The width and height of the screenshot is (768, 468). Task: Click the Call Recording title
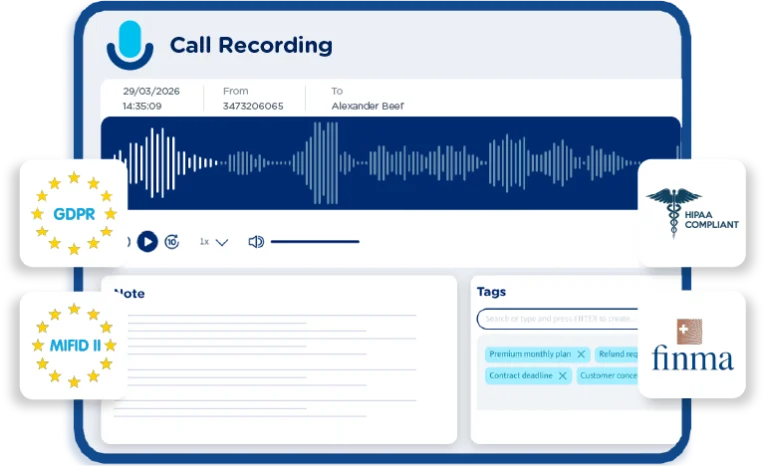[251, 45]
